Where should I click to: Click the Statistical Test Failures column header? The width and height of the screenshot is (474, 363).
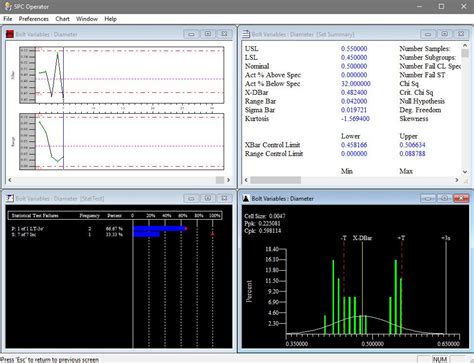coord(35,216)
